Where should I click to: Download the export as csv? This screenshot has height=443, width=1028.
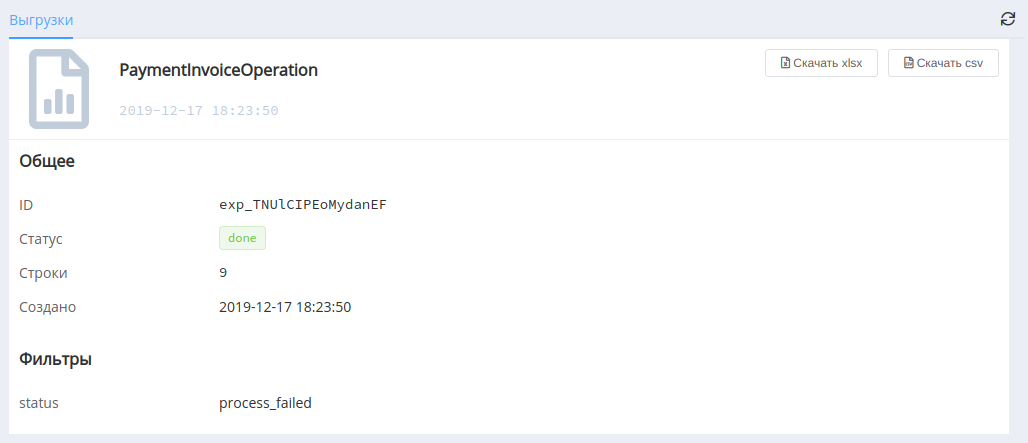coord(943,63)
